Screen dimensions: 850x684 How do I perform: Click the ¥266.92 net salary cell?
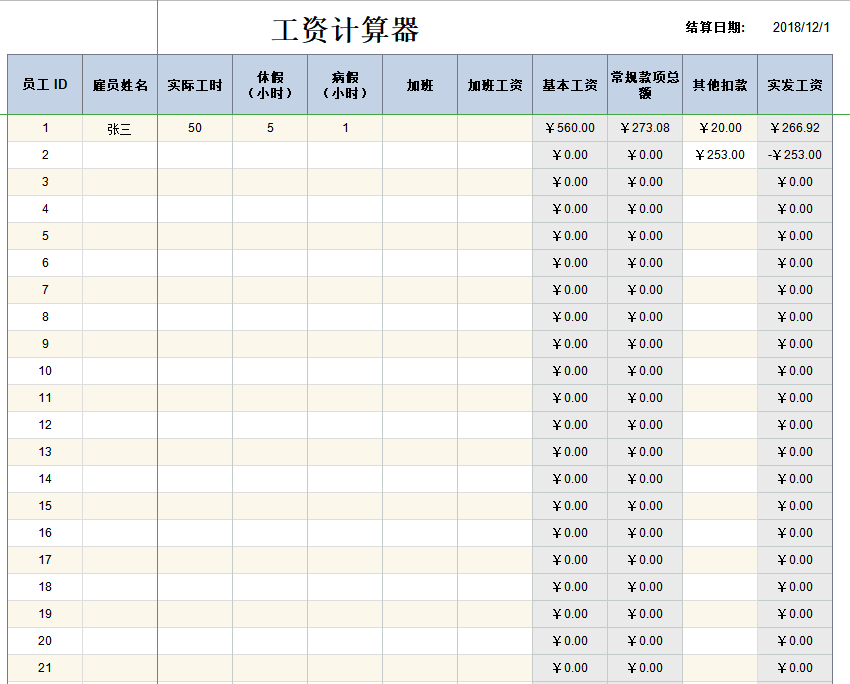tap(795, 128)
